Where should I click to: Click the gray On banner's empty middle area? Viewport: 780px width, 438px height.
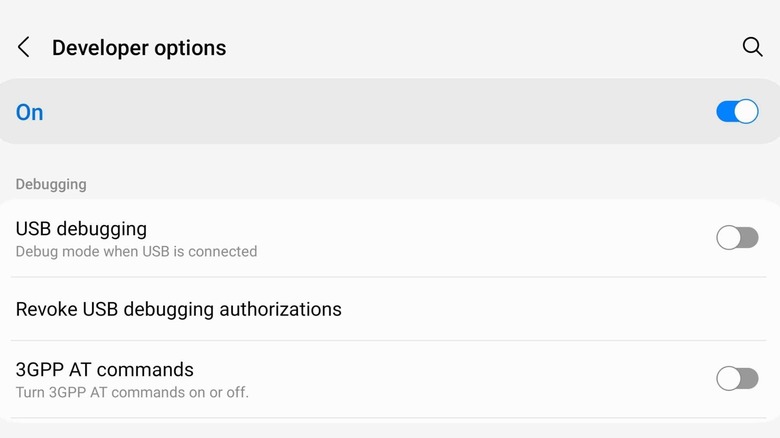[380, 111]
